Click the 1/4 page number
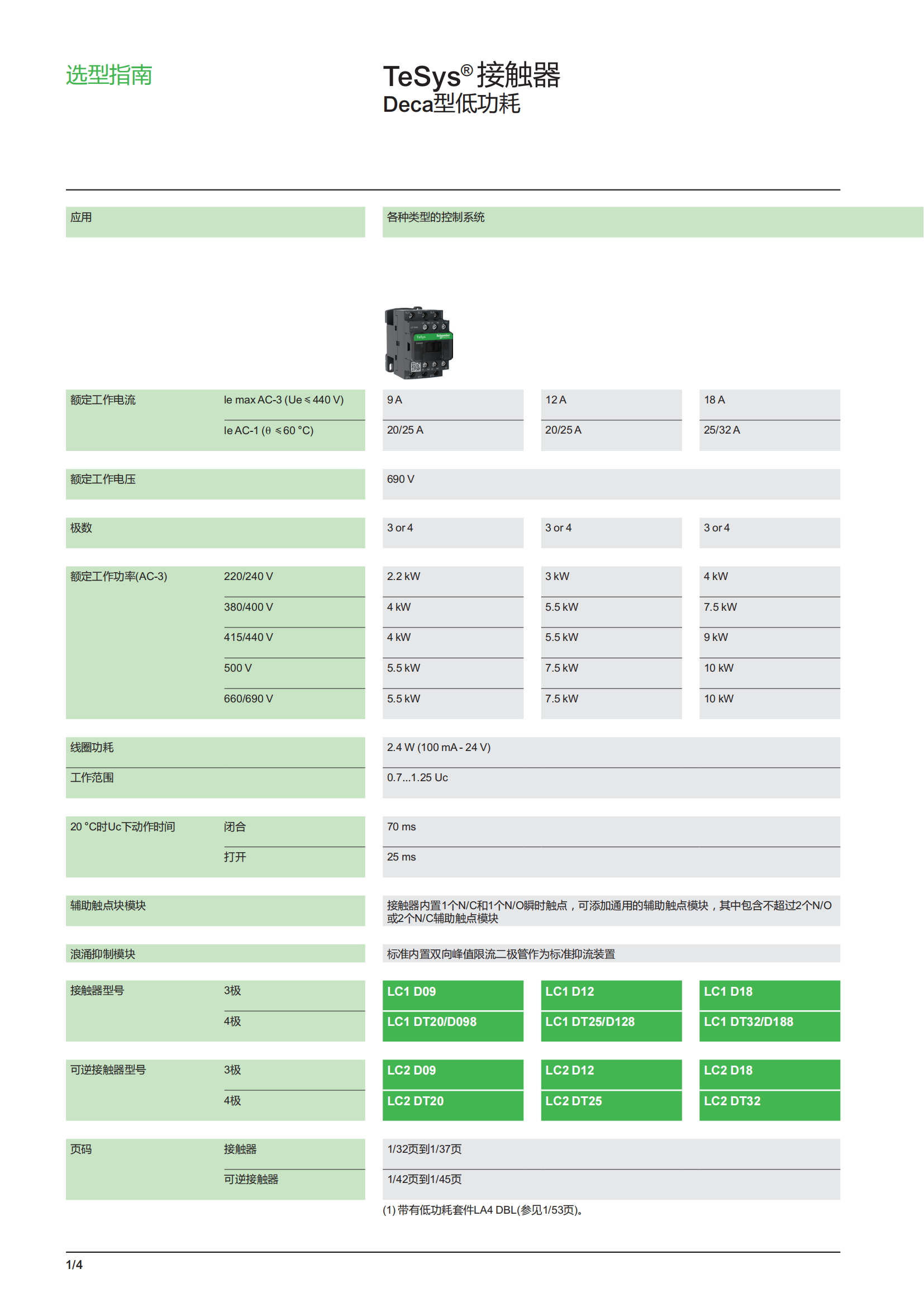The height and width of the screenshot is (1307, 924). (x=74, y=1265)
